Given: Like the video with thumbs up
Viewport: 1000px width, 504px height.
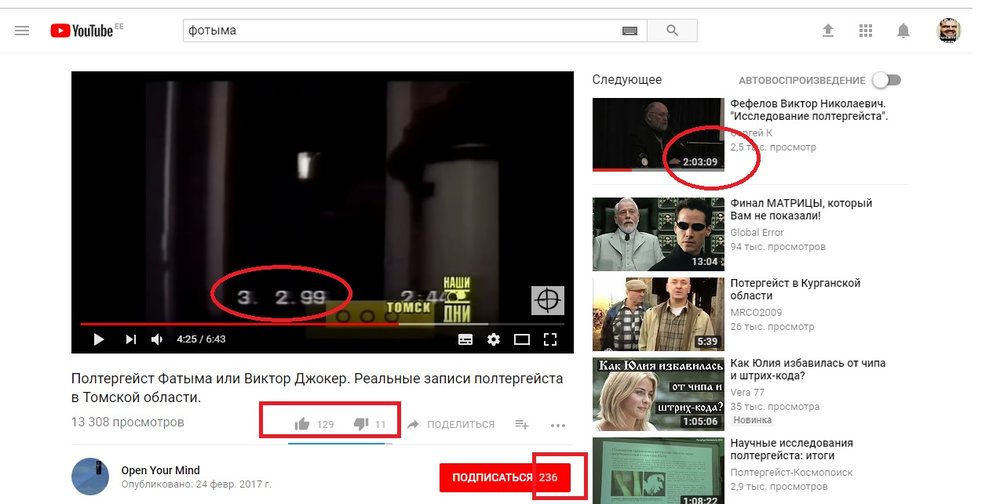Looking at the screenshot, I should [302, 424].
